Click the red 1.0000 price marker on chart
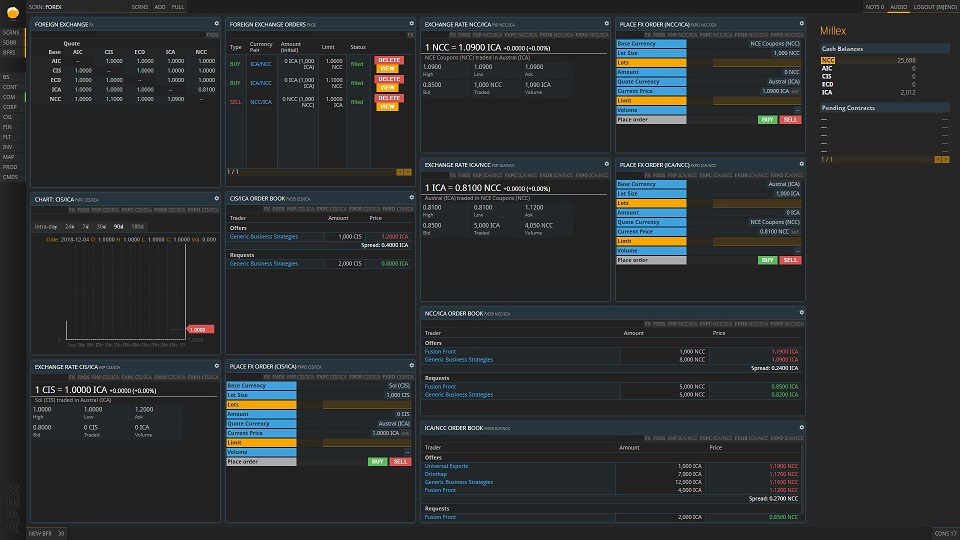Image resolution: width=960 pixels, height=540 pixels. (201, 329)
